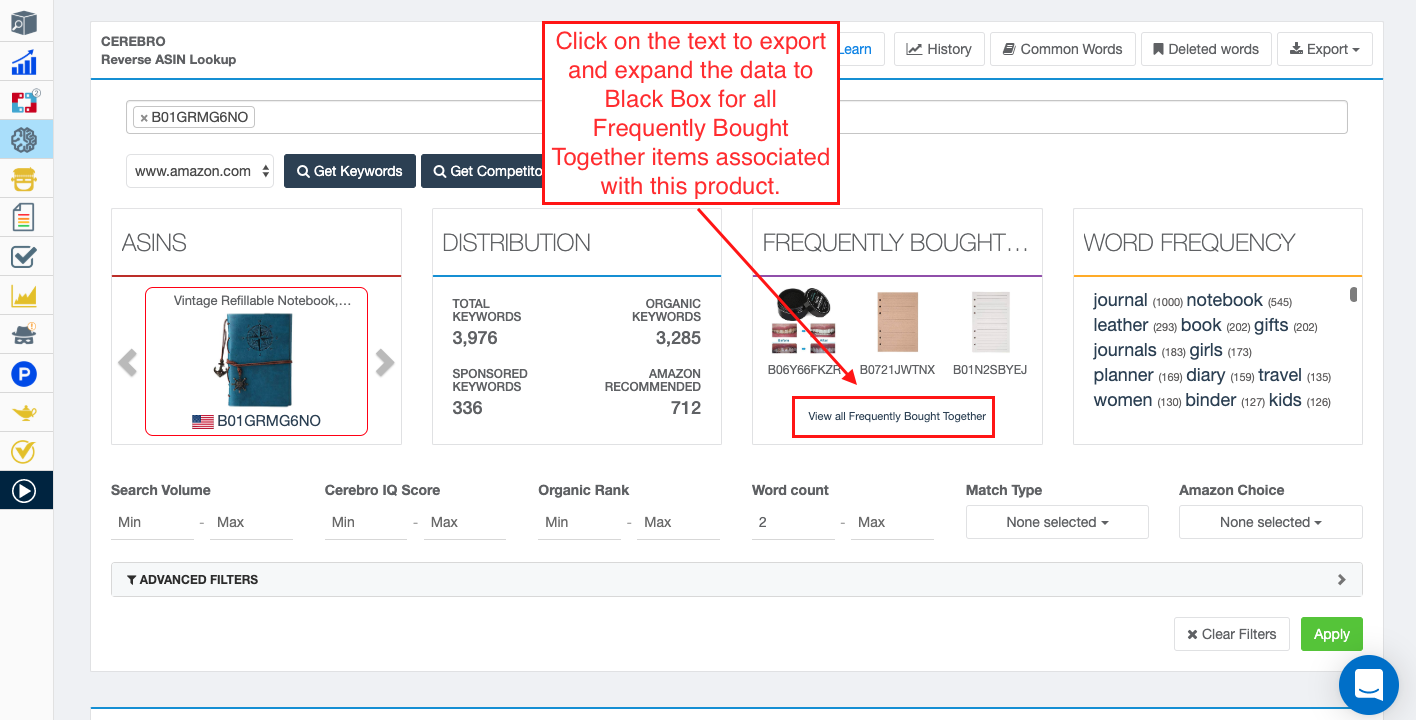
Task: Click the organic keywords value 3,285
Action: click(x=678, y=338)
